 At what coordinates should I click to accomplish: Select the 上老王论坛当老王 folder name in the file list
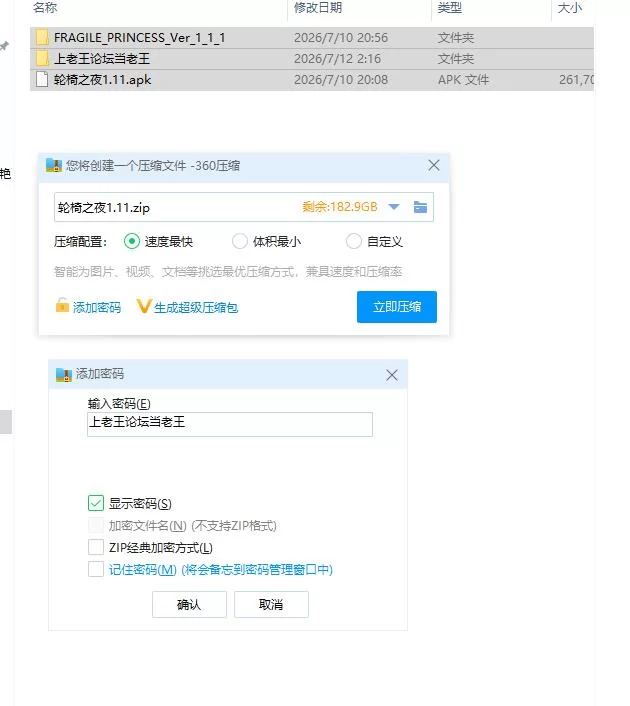[102, 59]
